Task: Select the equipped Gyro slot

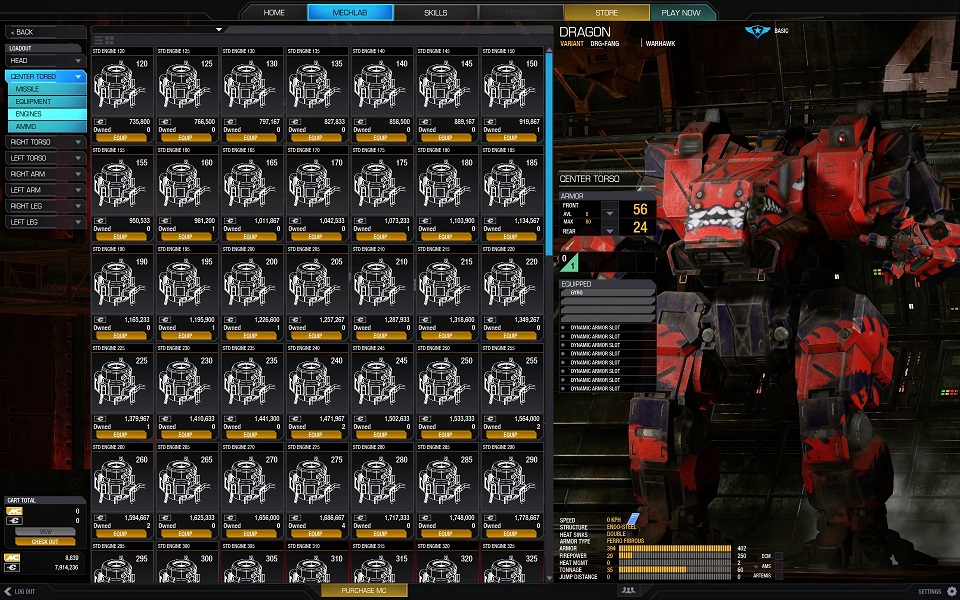Action: (607, 293)
